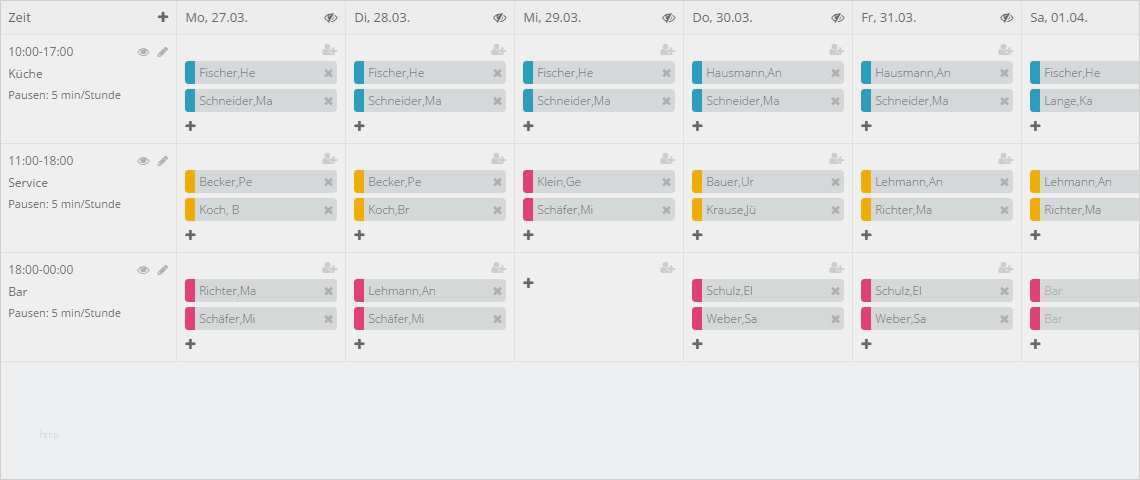Edit the 11:00-18:00 Service shift with the pencil
This screenshot has height=480, width=1140.
(163, 161)
